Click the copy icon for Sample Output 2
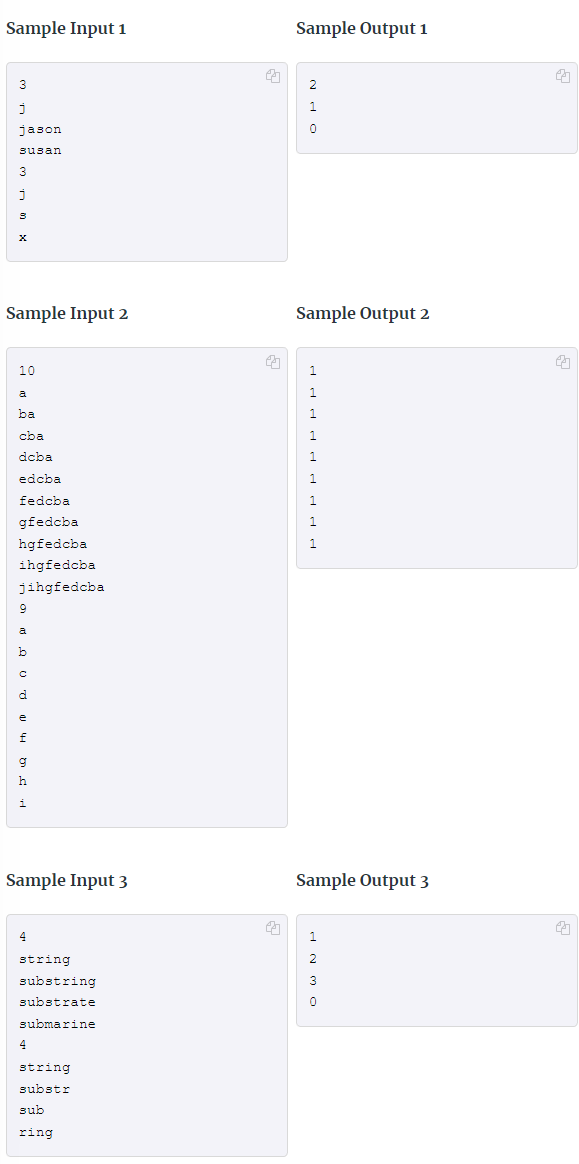Screen dimensions: 579x1164 pyautogui.click(x=562, y=362)
